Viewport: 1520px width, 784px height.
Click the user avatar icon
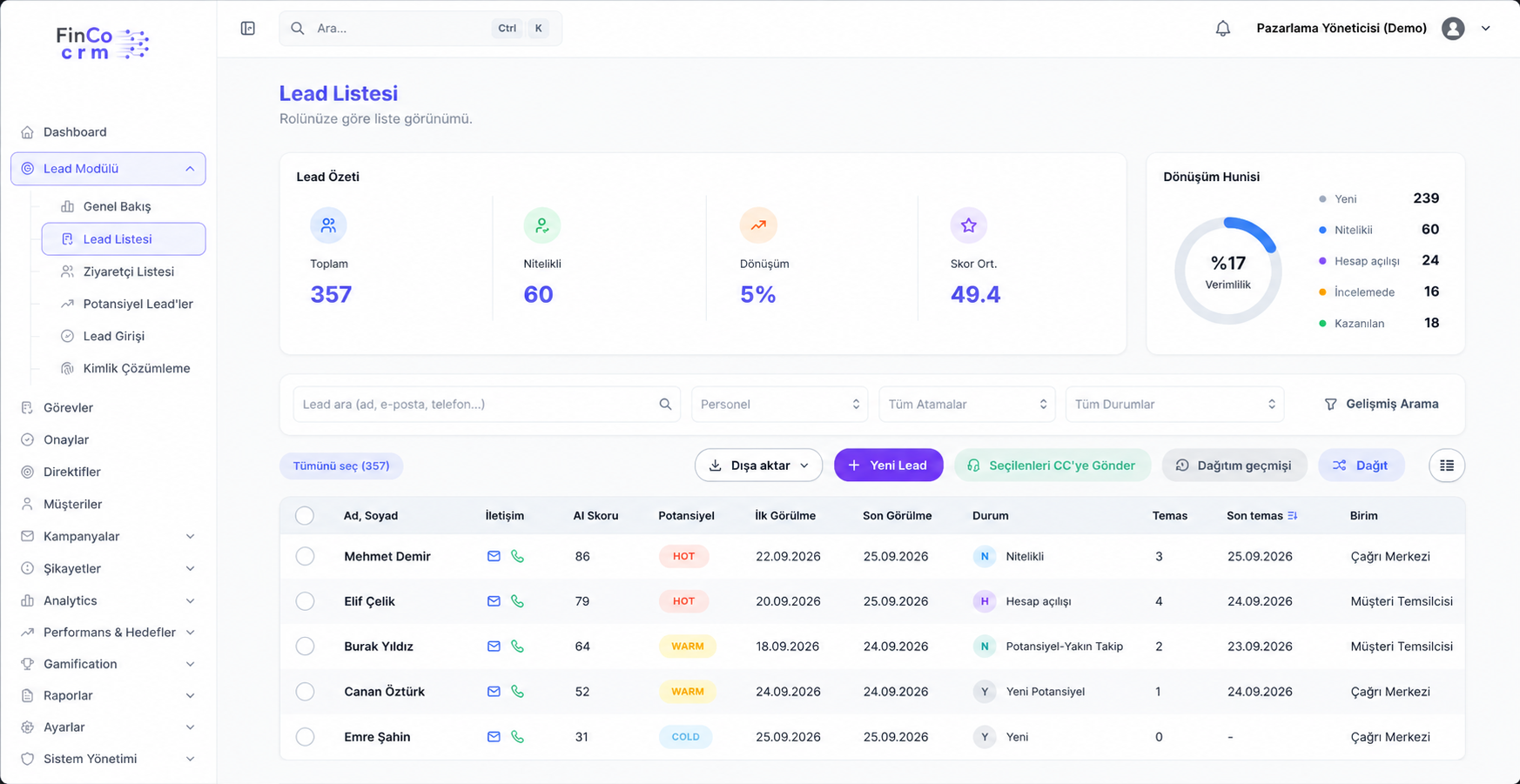point(1453,29)
